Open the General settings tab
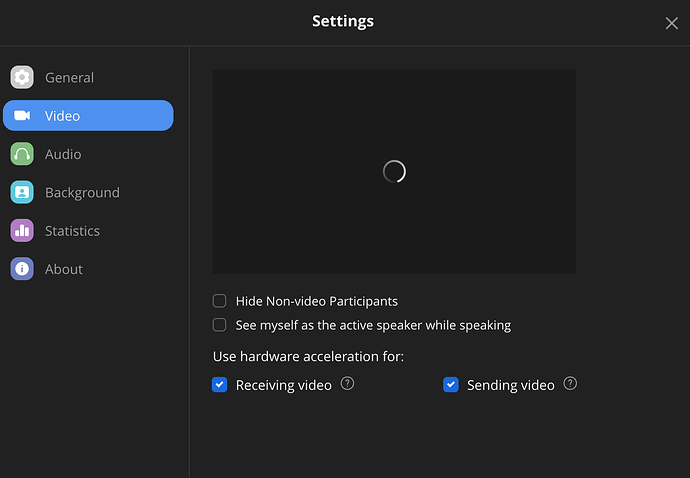Screen dimensions: 690x478 pos(69,78)
